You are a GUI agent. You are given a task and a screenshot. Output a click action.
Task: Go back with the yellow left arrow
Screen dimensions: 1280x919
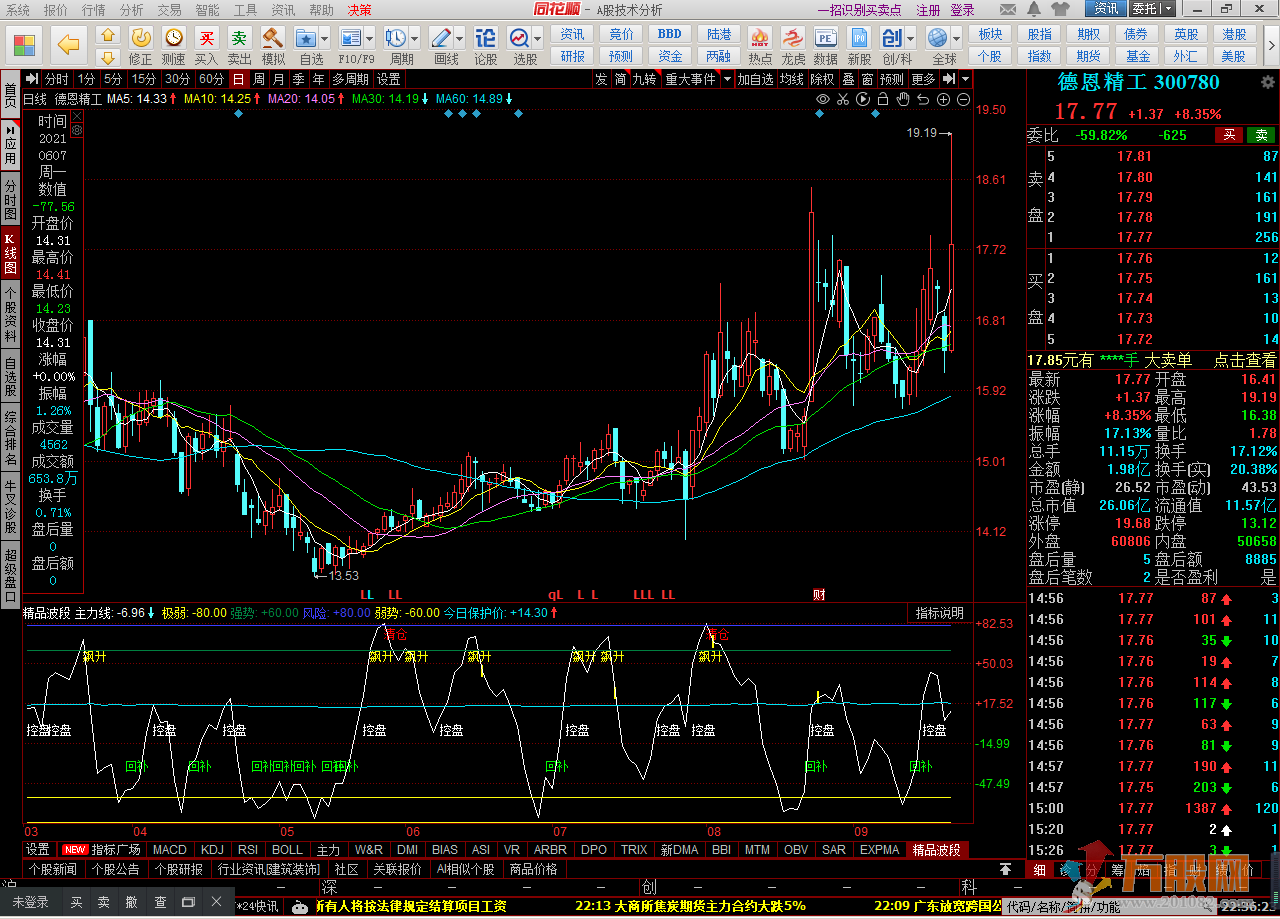point(68,44)
